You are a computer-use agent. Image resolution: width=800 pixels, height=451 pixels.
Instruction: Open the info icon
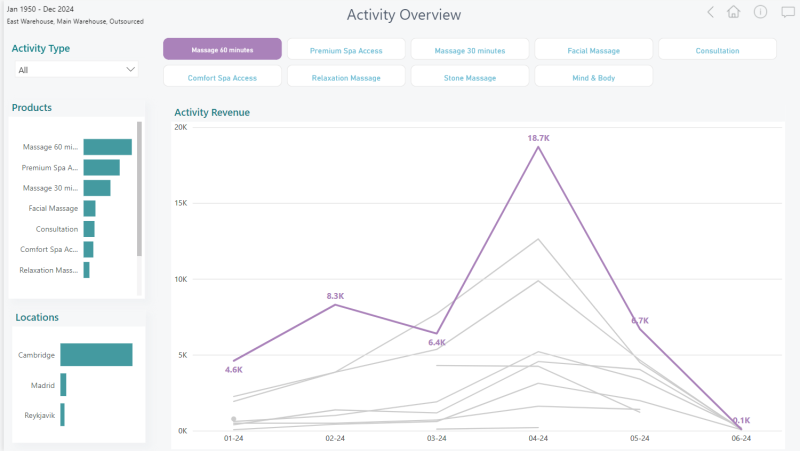[x=760, y=12]
